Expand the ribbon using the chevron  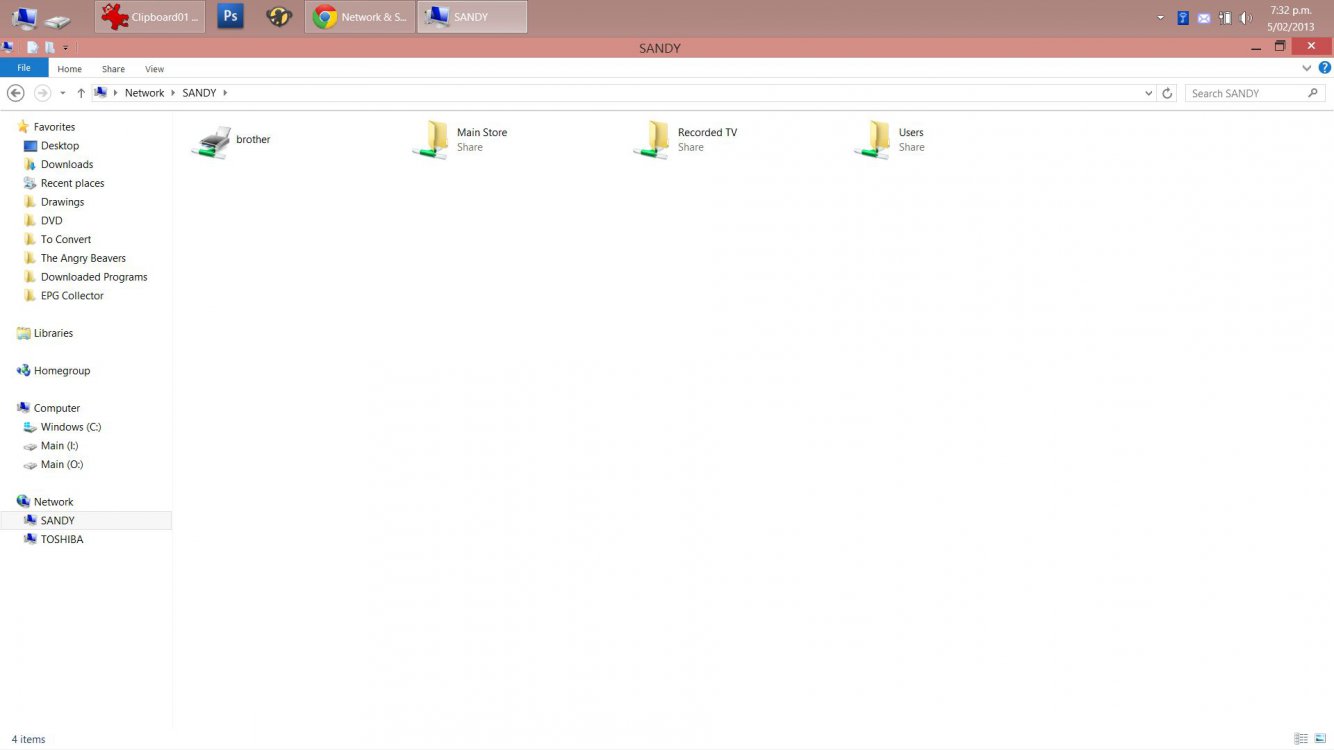1306,68
